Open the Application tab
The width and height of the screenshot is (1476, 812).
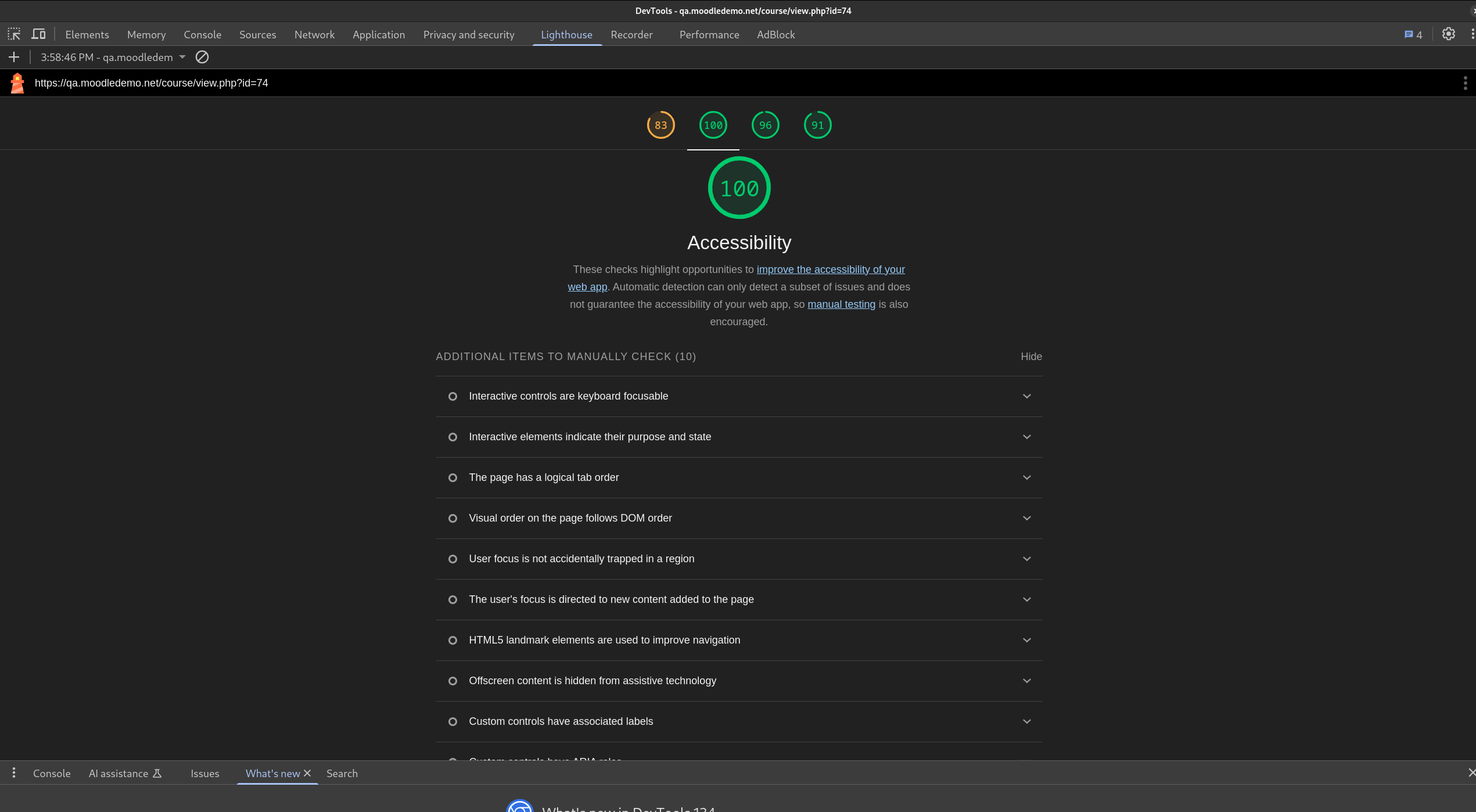click(379, 34)
